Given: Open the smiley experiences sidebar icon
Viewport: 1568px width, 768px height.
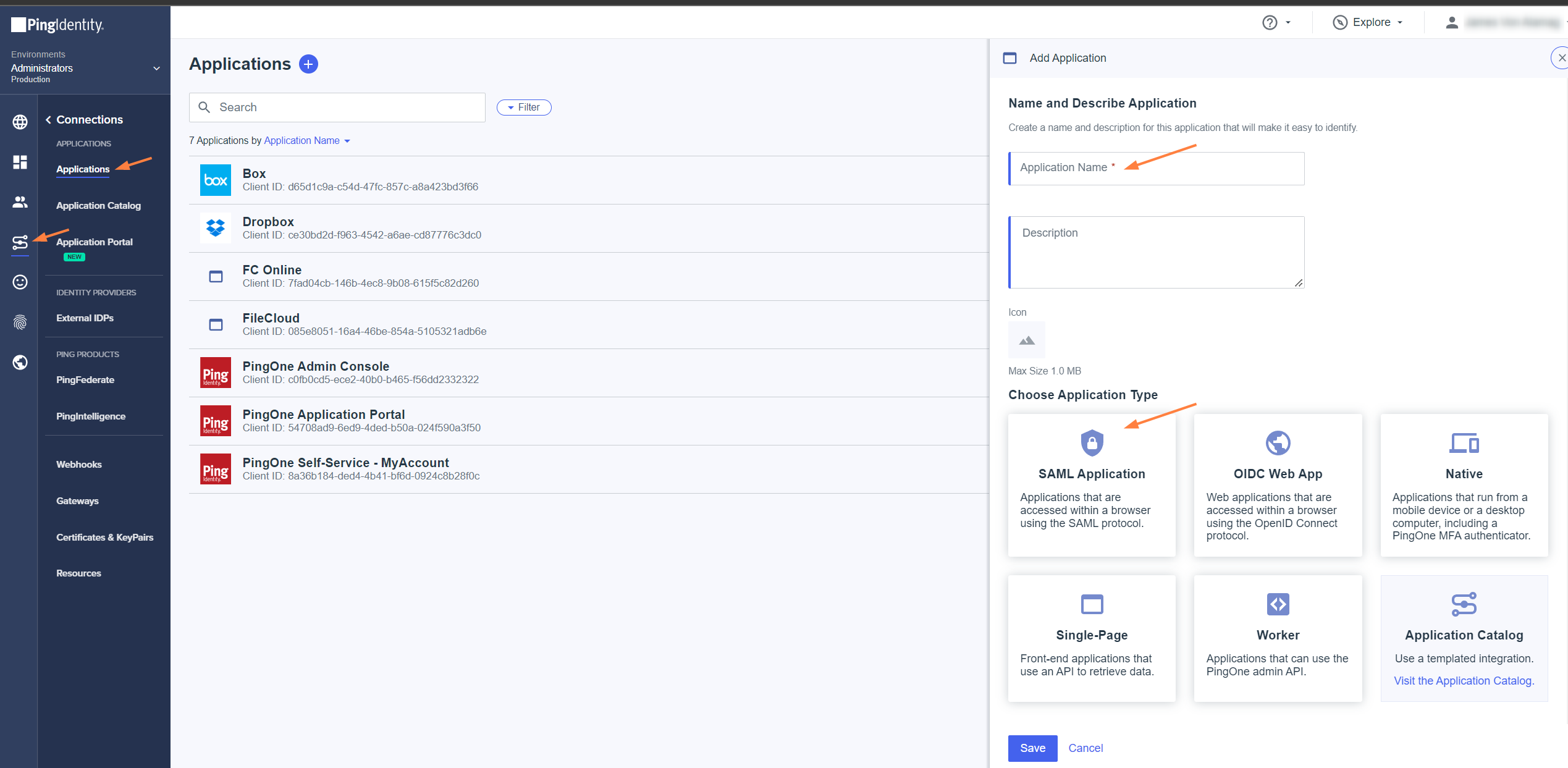Looking at the screenshot, I should pyautogui.click(x=20, y=282).
